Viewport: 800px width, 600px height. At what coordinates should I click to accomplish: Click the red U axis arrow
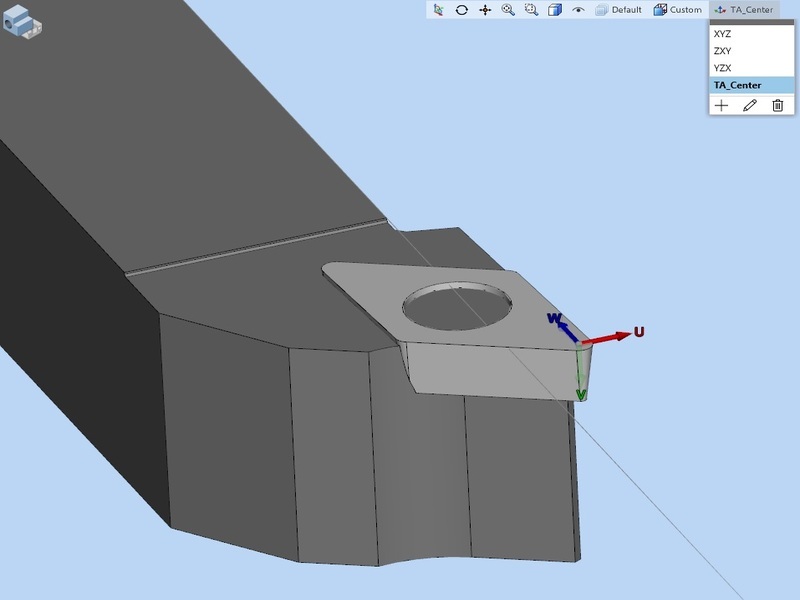click(x=607, y=338)
